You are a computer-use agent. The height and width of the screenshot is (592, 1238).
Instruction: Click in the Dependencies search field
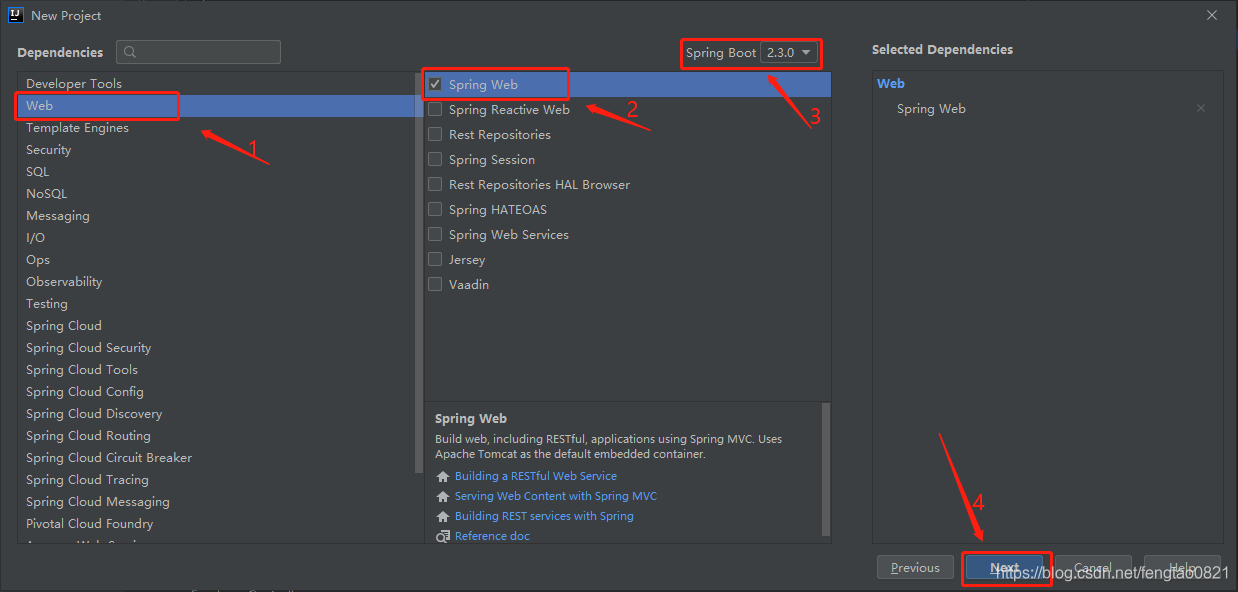pyautogui.click(x=198, y=52)
